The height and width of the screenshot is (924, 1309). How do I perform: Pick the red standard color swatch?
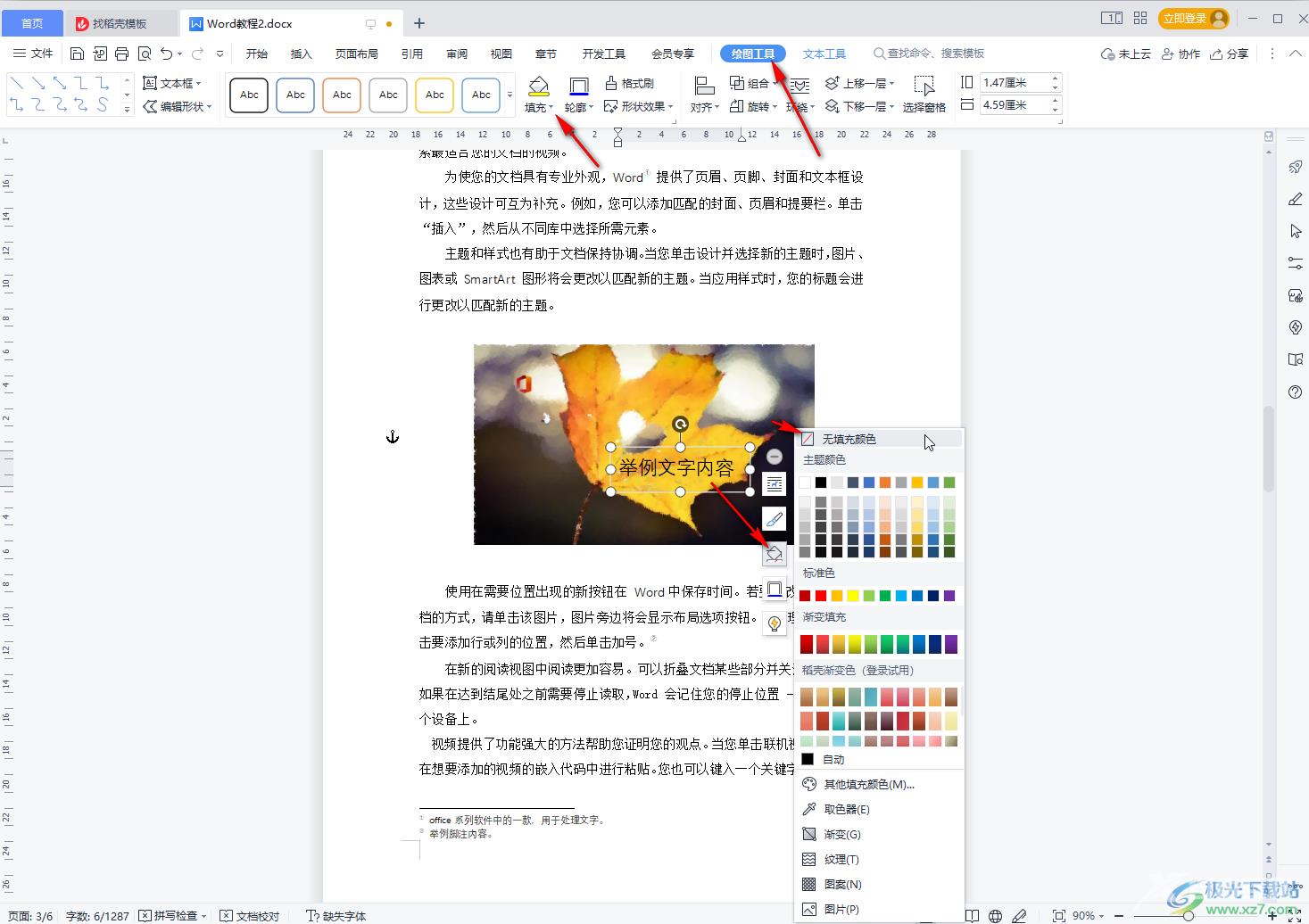pyautogui.click(x=821, y=595)
